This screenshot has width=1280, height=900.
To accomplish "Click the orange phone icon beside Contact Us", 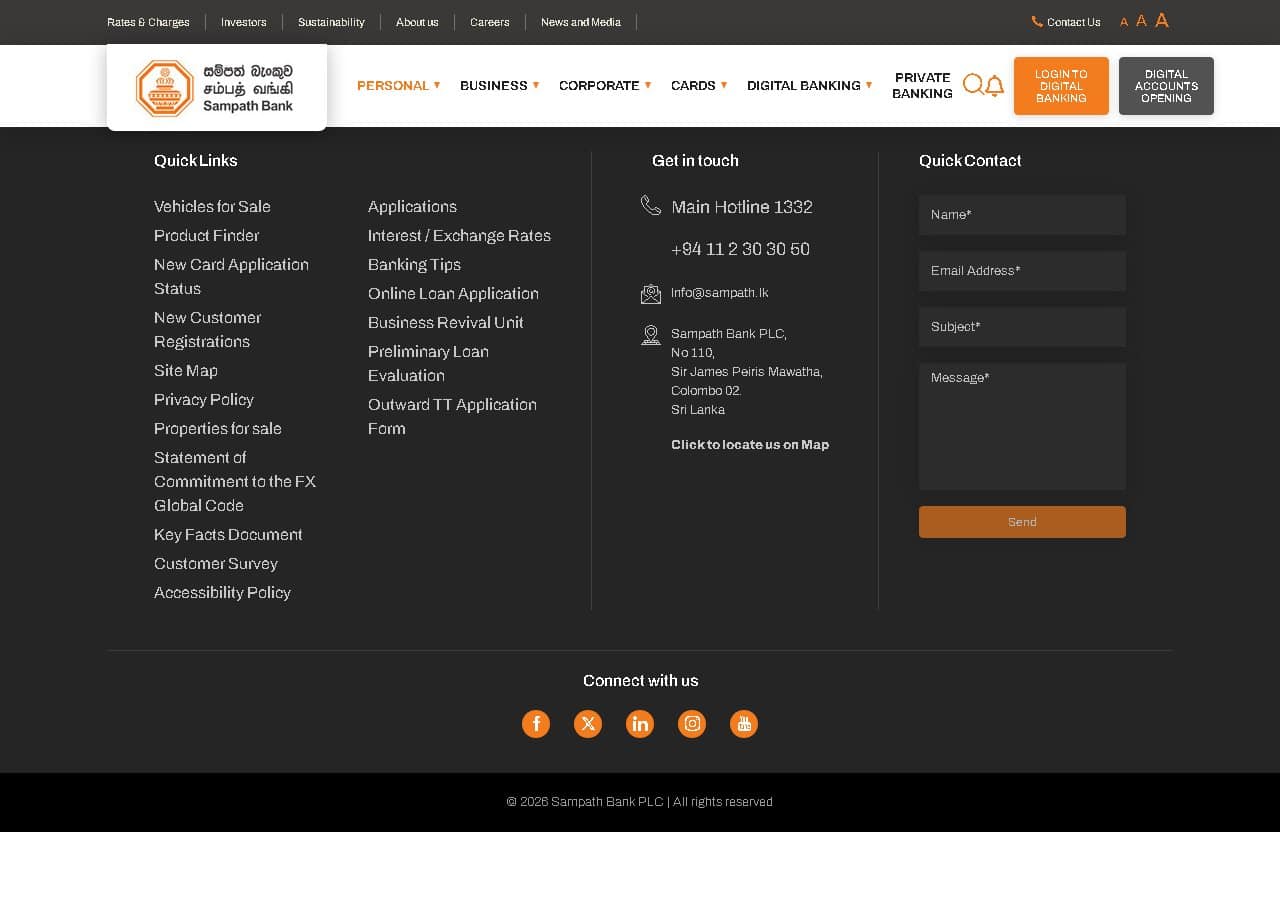I will coord(1037,21).
